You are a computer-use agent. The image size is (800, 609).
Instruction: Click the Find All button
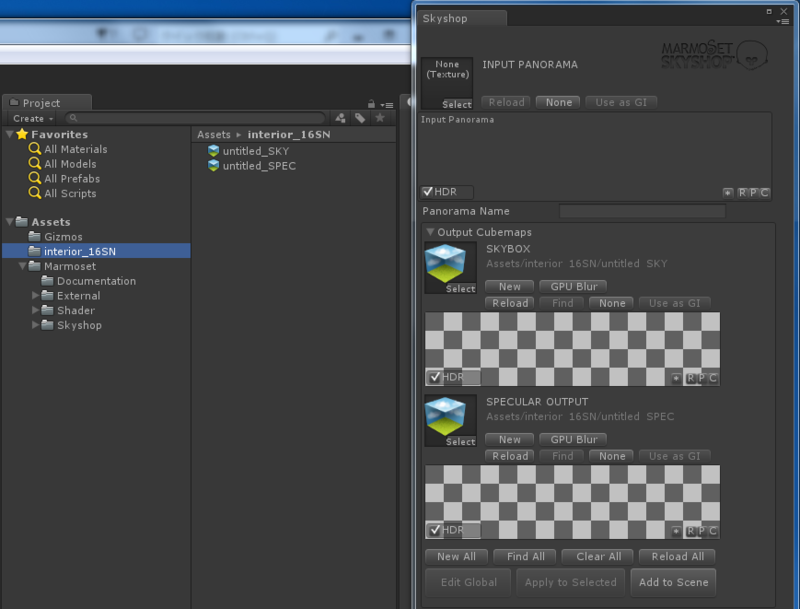pos(526,557)
